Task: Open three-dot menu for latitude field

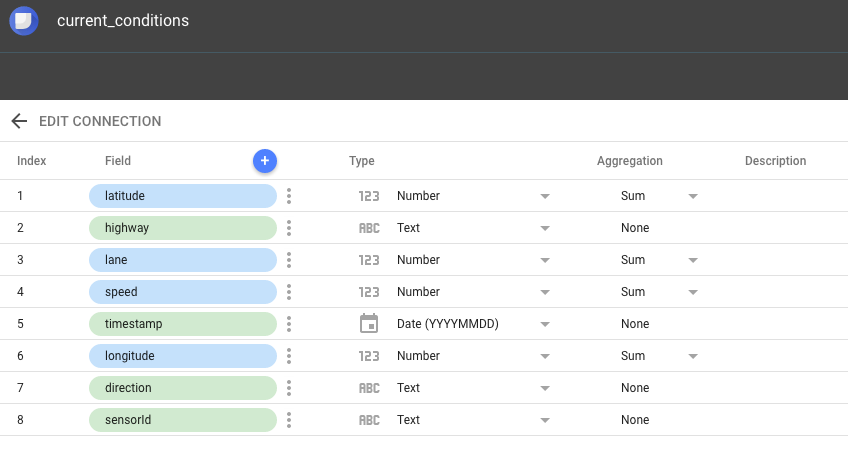Action: (x=289, y=196)
